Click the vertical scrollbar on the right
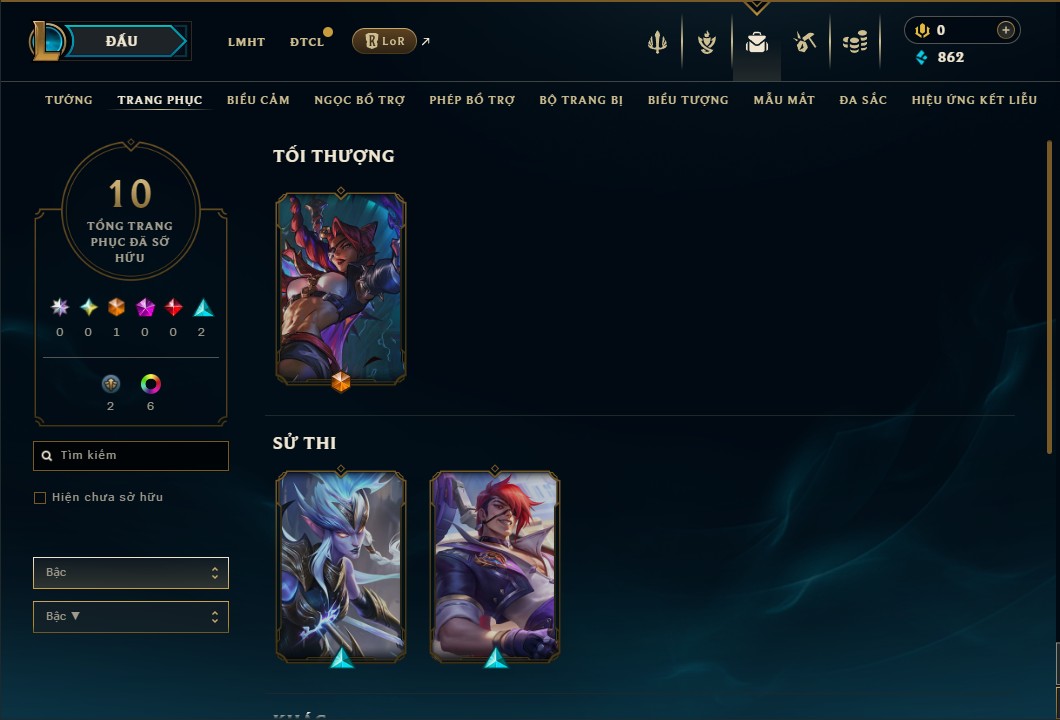The width and height of the screenshot is (1060, 720). pos(1049,297)
